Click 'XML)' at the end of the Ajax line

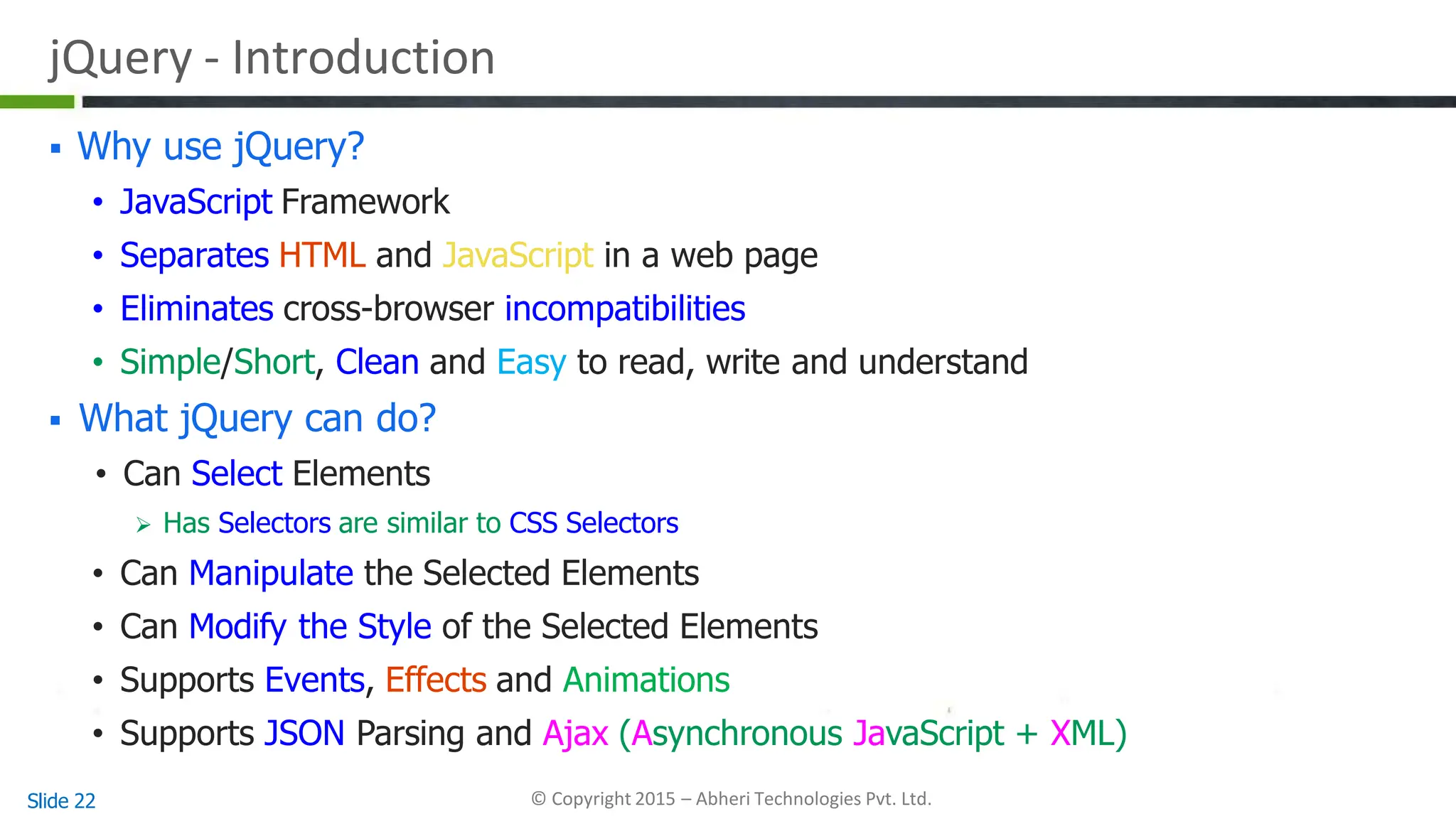1088,734
